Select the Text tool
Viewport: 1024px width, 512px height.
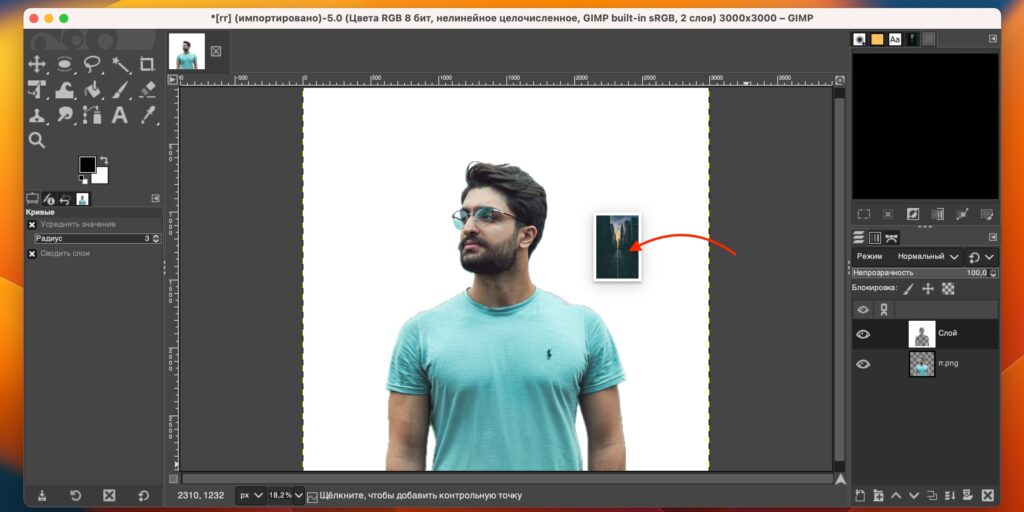[120, 115]
